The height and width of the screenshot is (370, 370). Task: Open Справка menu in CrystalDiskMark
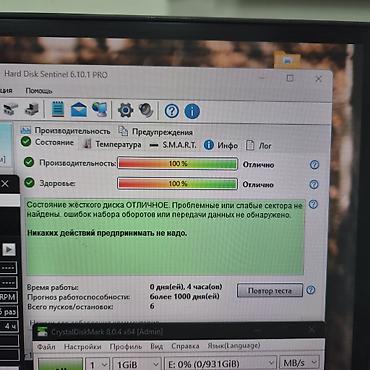tap(185, 346)
